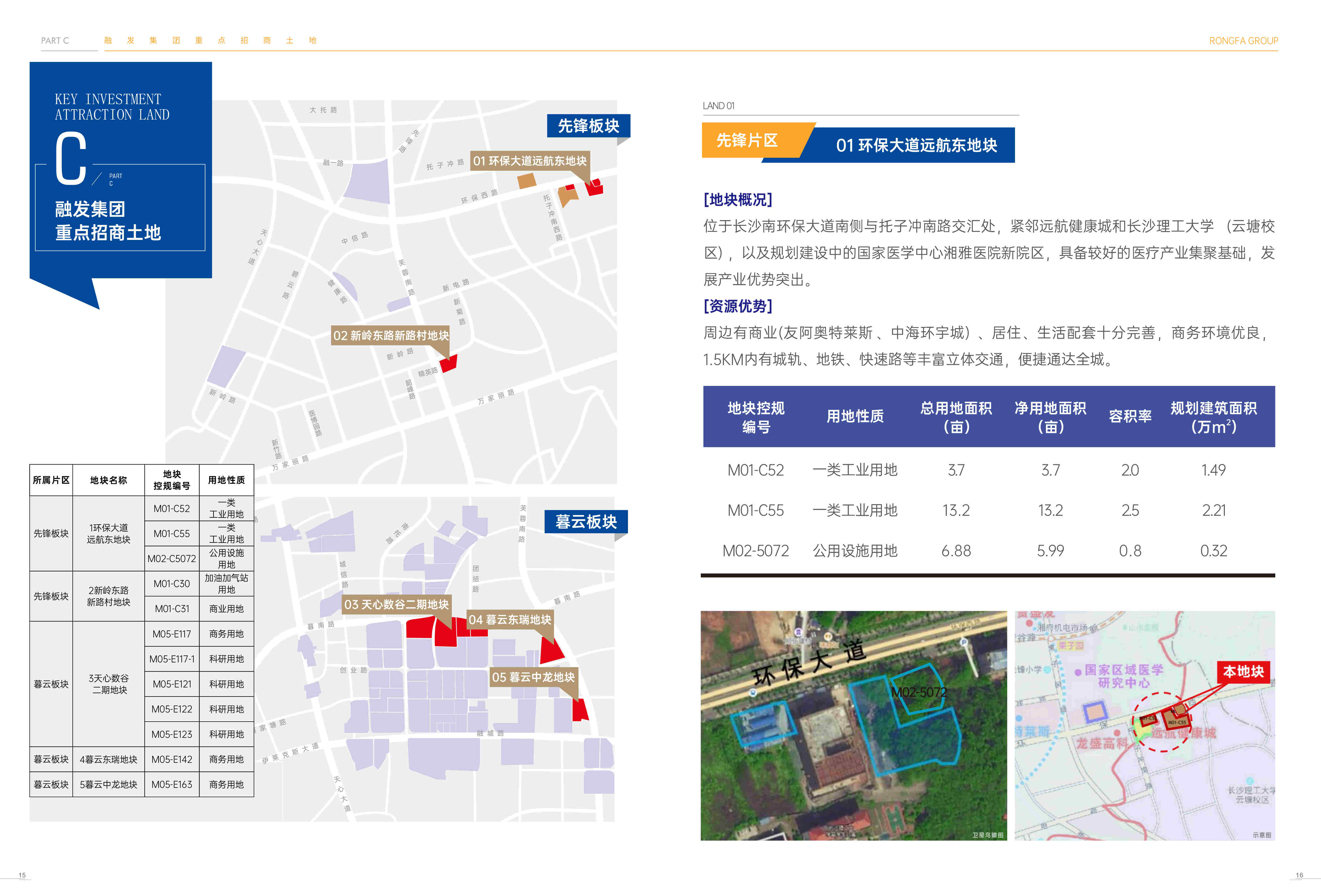Click the large letter C part icon
The width and height of the screenshot is (1321, 896).
pos(71,159)
